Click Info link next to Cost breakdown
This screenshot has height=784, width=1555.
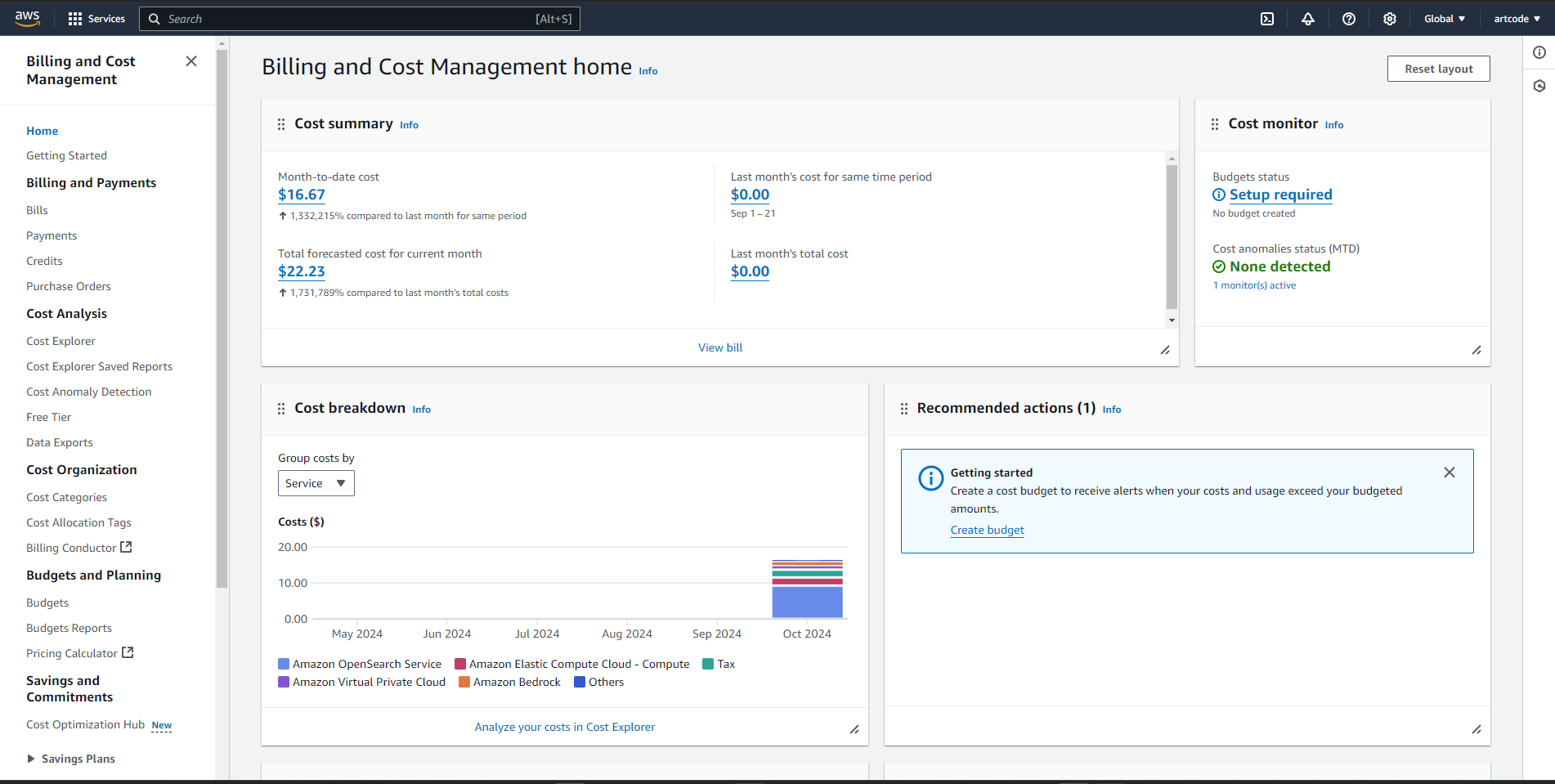(x=421, y=410)
